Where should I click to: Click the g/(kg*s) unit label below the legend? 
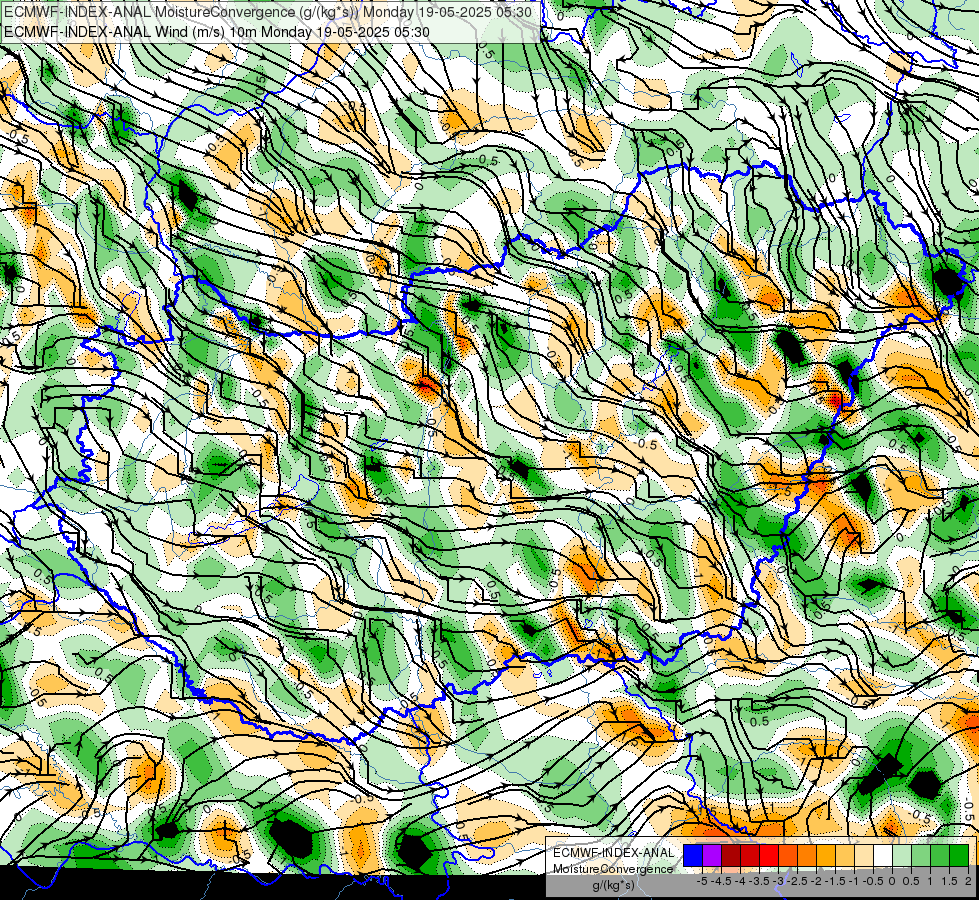[613, 885]
